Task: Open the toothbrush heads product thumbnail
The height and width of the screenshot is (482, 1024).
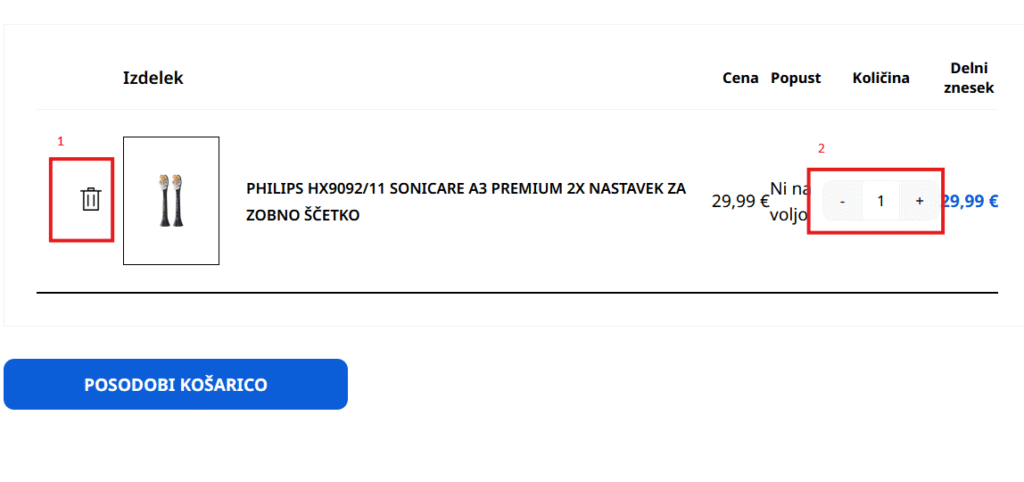Action: (x=171, y=200)
